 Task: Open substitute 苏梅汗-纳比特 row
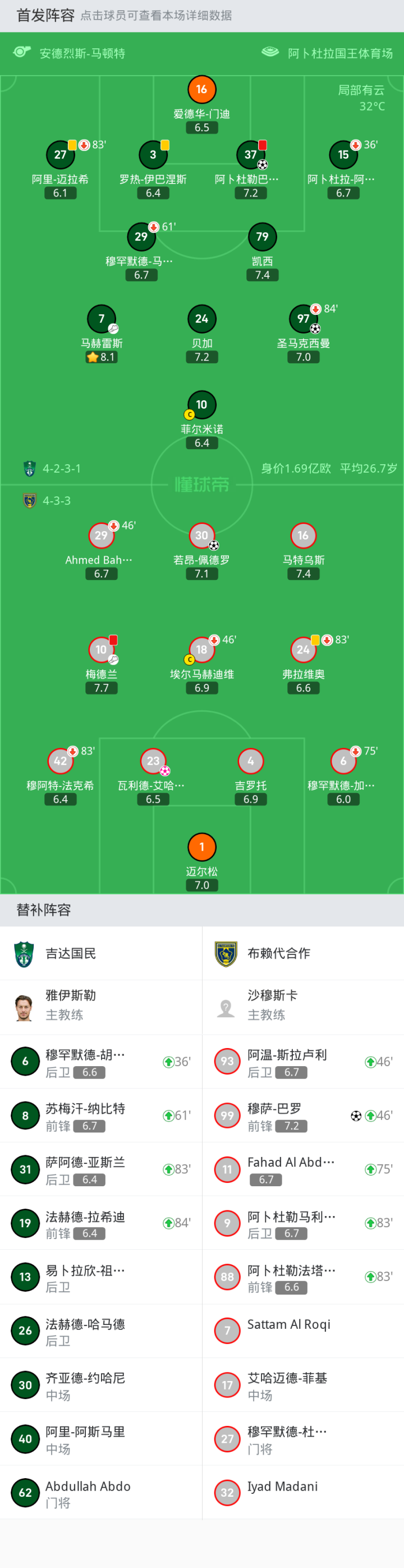click(x=101, y=1116)
